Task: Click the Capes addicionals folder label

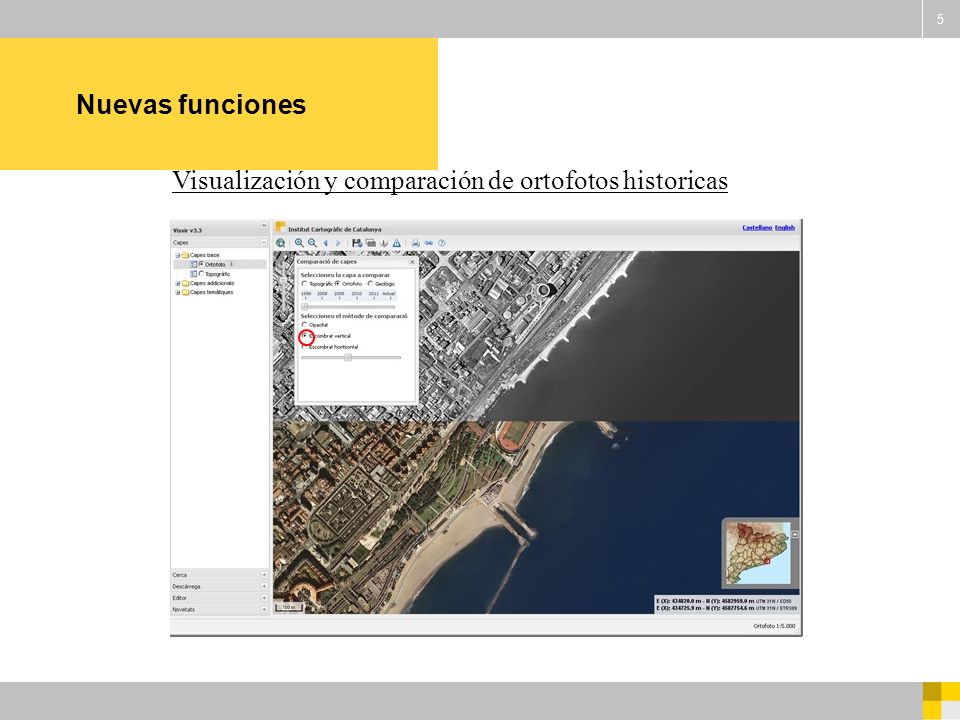Action: tap(212, 283)
